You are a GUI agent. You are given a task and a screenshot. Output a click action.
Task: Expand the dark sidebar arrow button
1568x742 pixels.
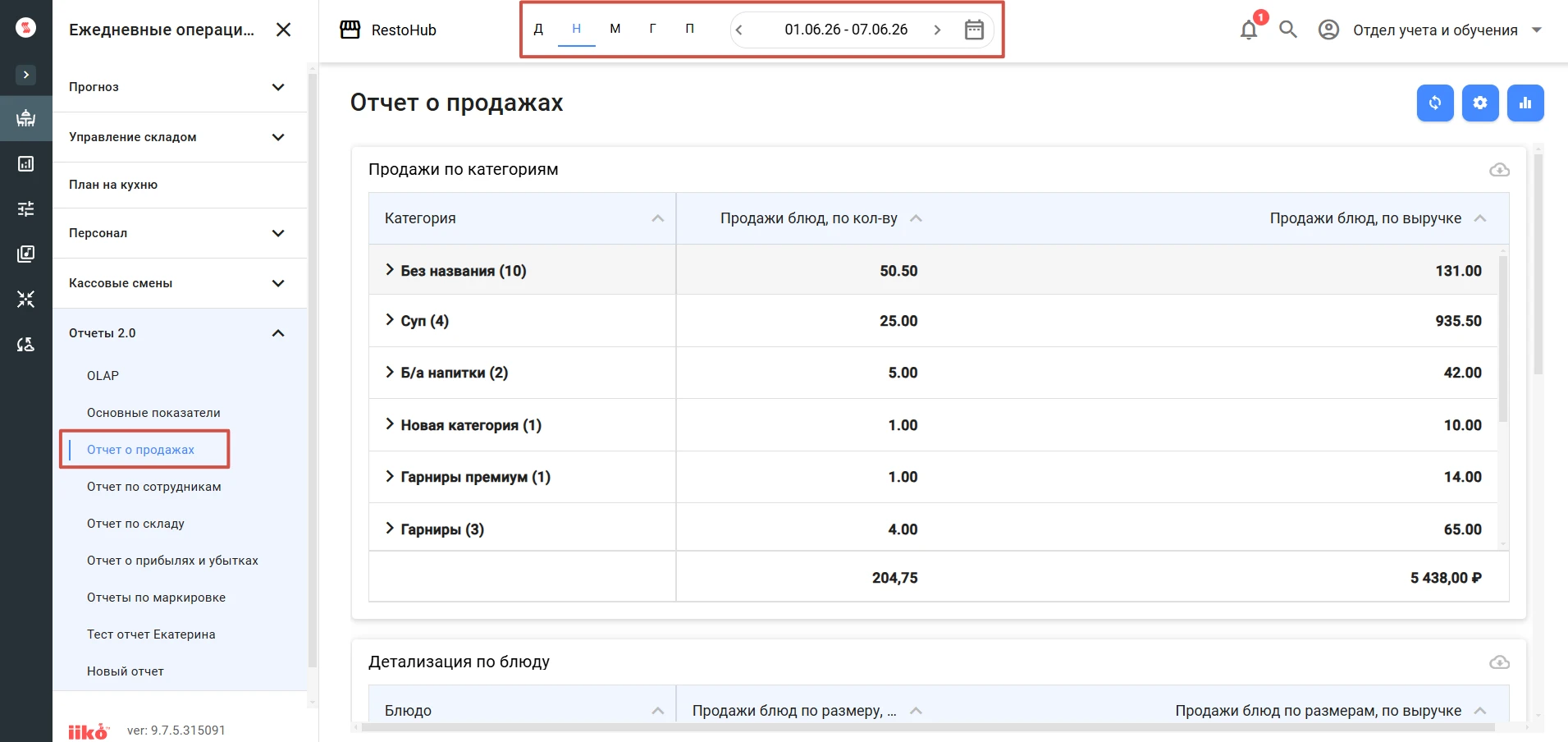click(x=26, y=75)
